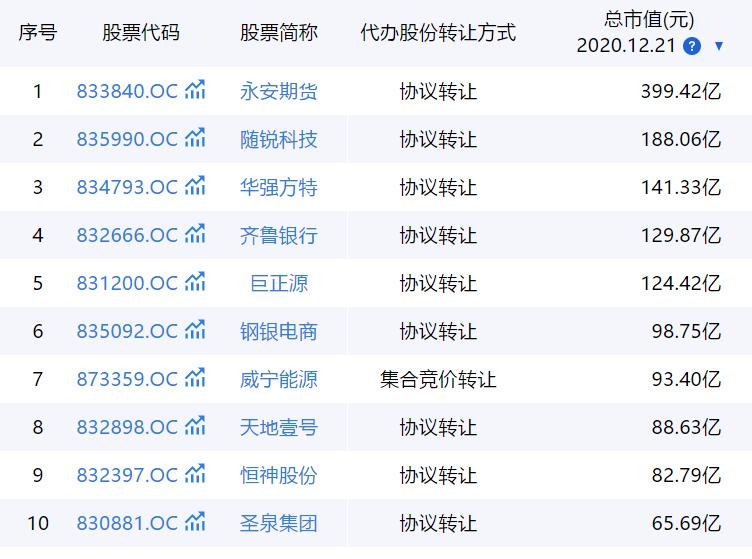
Task: Open chart icon beside 832898.OC
Action: coord(195,425)
